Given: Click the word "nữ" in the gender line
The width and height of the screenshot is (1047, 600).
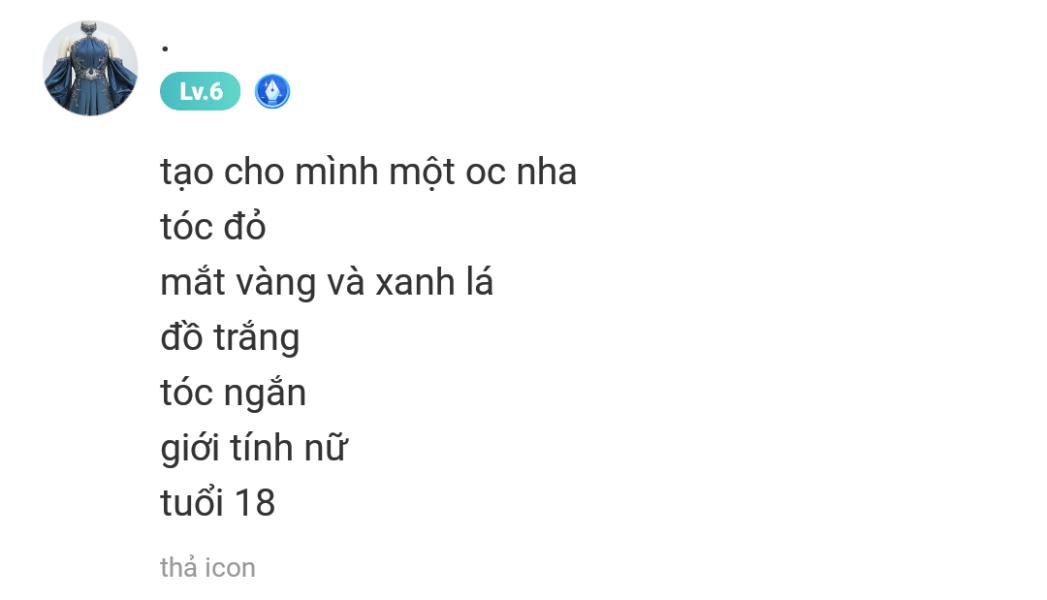Looking at the screenshot, I should click(325, 448).
